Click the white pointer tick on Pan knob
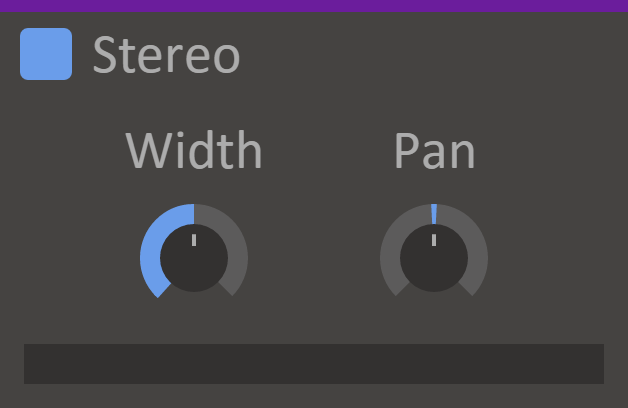This screenshot has width=628, height=408. [434, 240]
